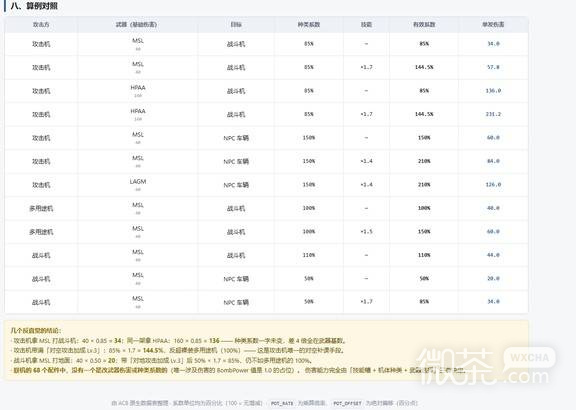
Task: Click the 目标 column header
Action: [x=236, y=25]
